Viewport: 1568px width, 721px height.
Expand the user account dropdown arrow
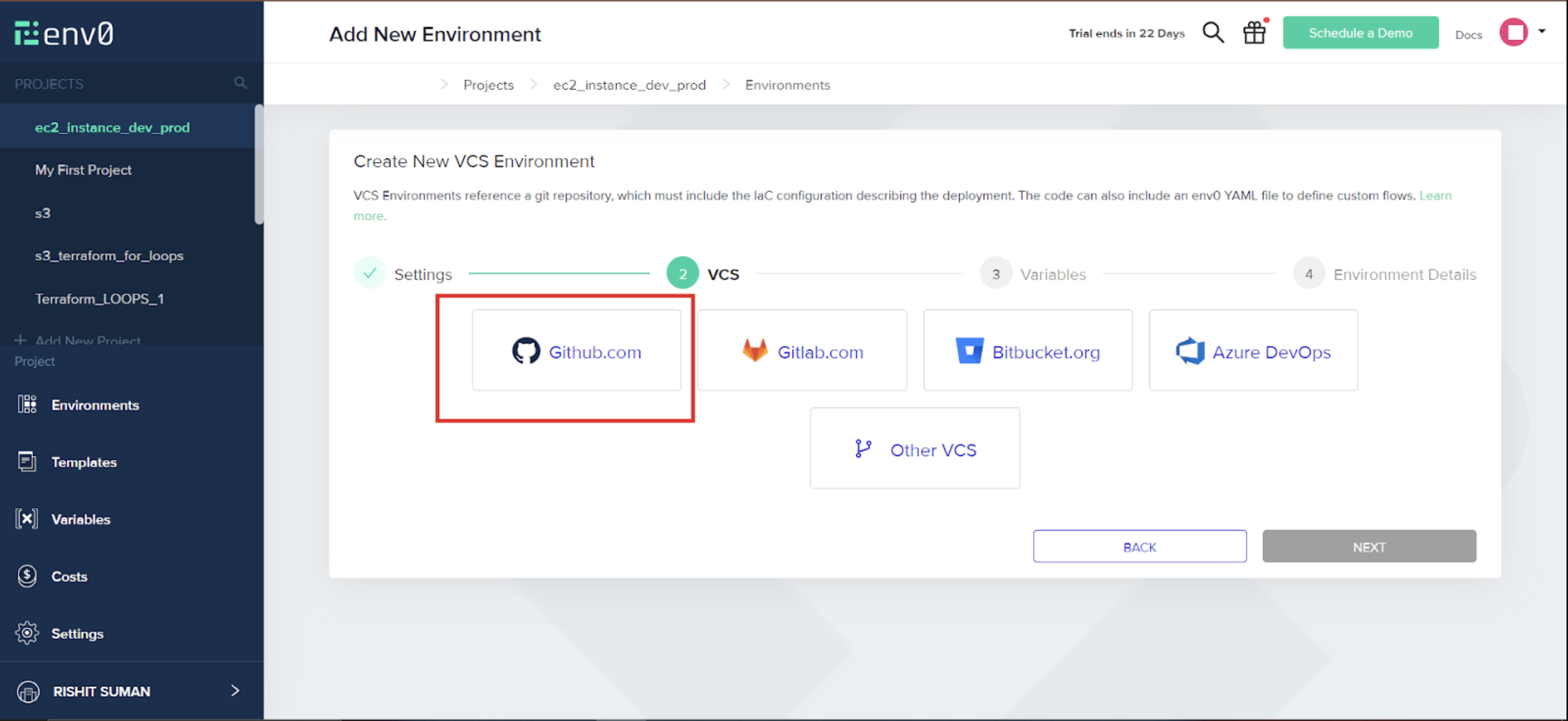click(1542, 31)
